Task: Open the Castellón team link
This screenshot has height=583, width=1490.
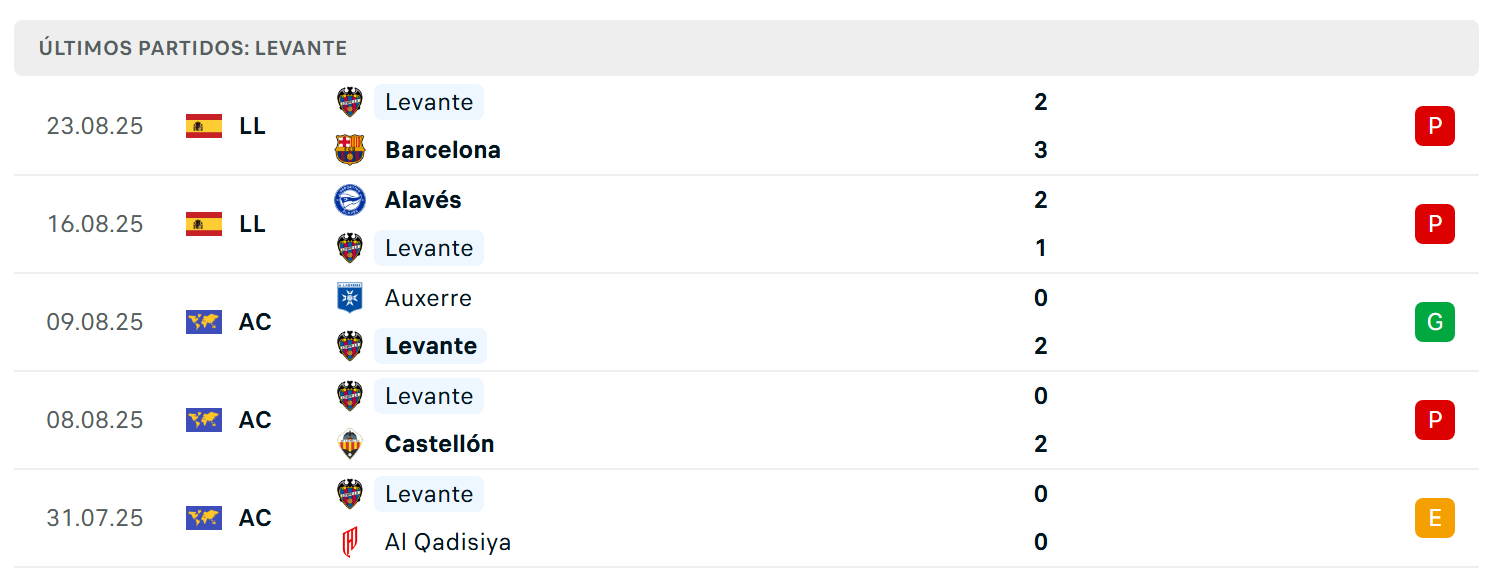Action: pyautogui.click(x=439, y=444)
